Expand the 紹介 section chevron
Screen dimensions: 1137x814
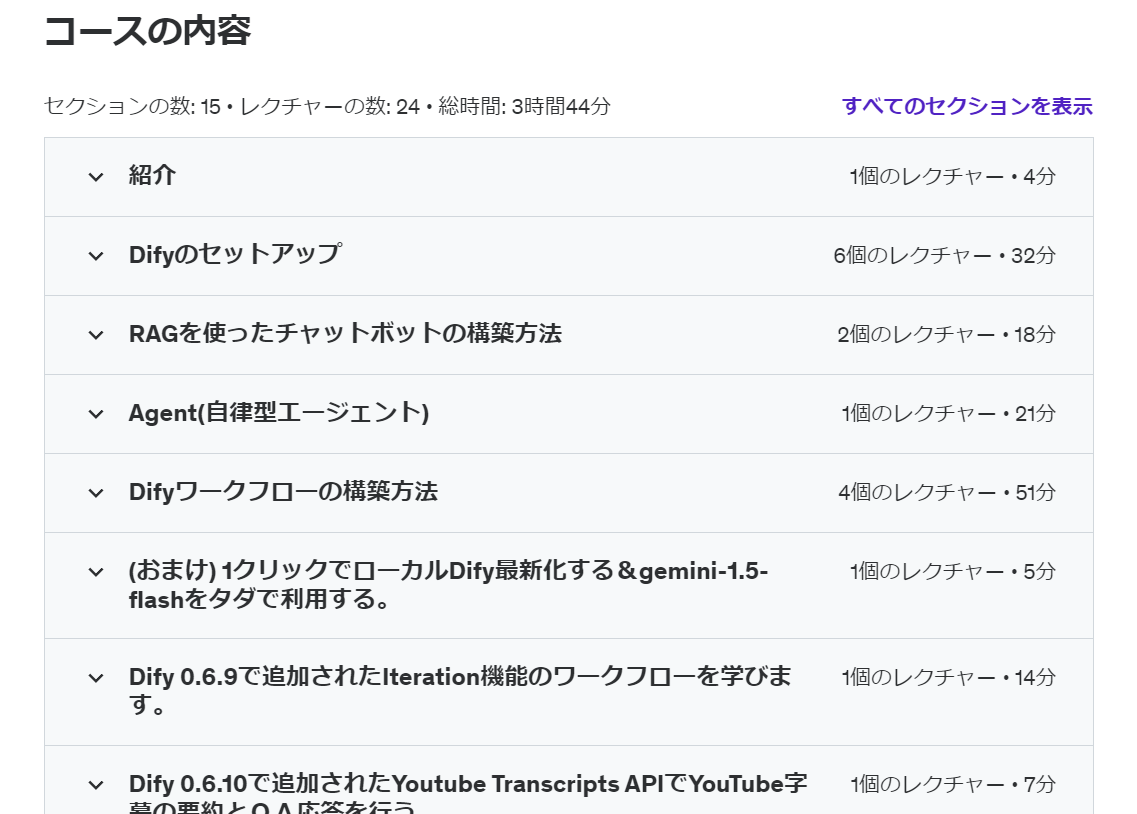(95, 176)
